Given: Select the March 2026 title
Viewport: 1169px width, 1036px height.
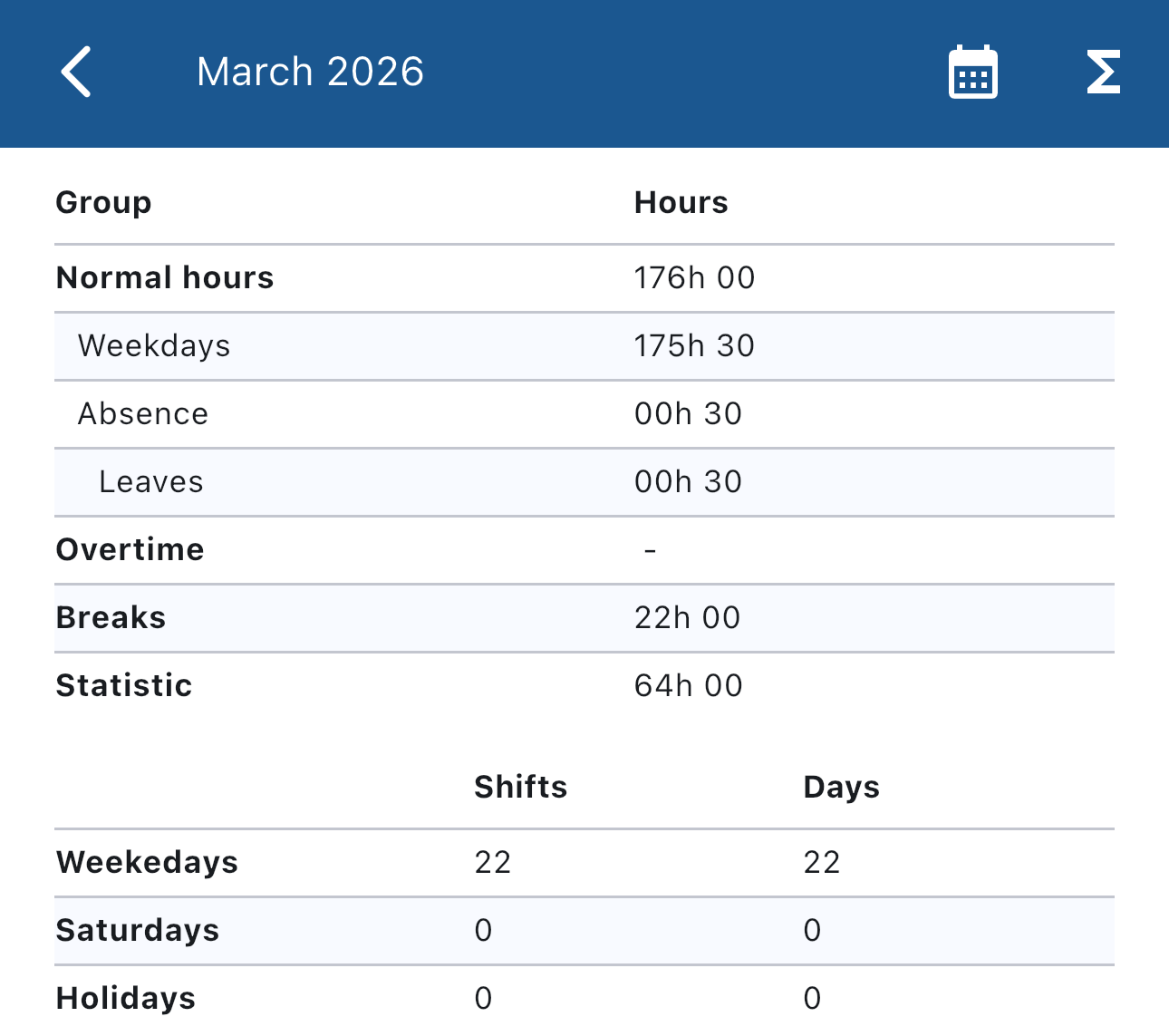Looking at the screenshot, I should 311,71.
